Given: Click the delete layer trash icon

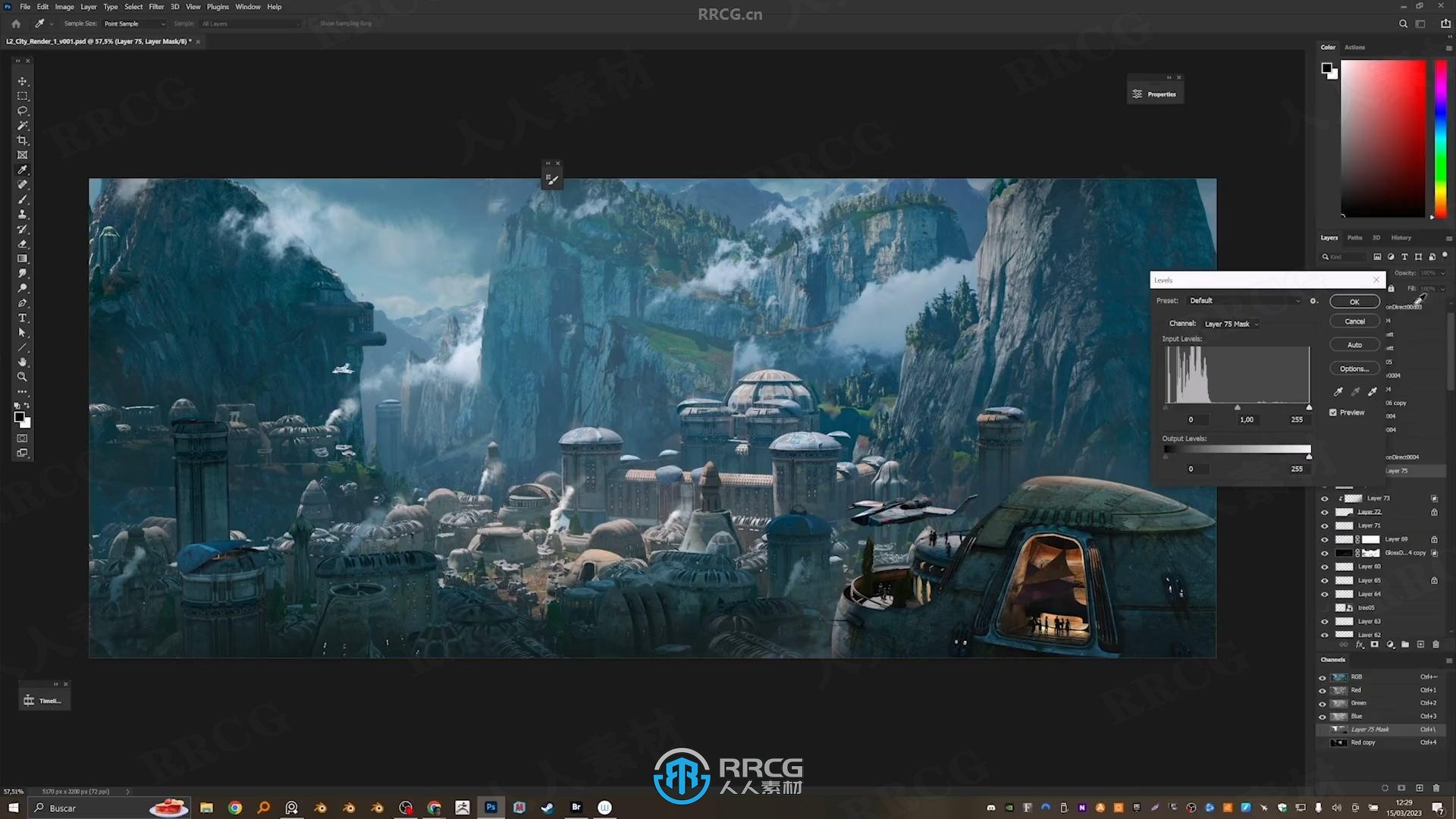Looking at the screenshot, I should [x=1436, y=645].
